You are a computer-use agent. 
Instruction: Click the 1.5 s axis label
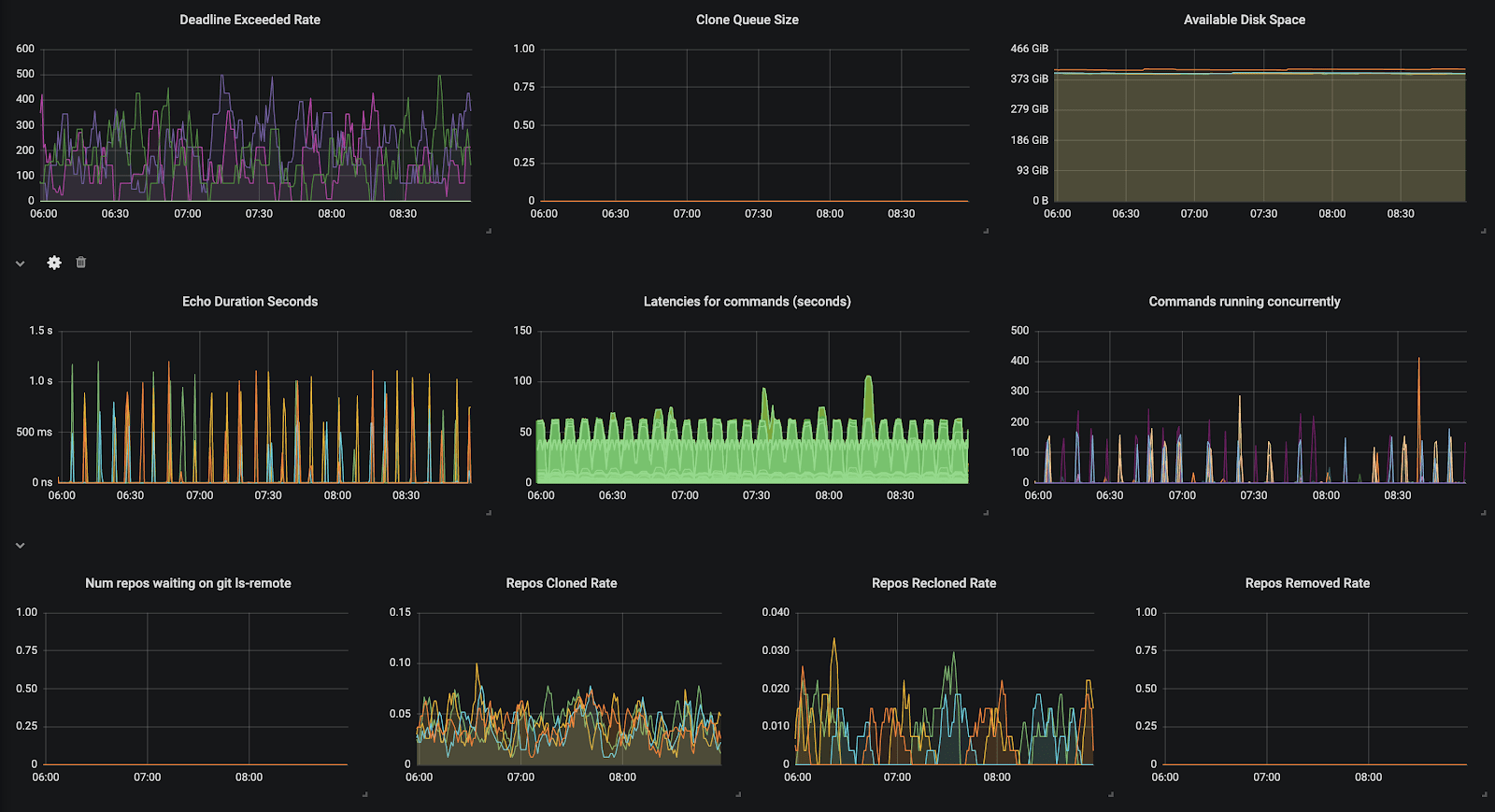click(40, 331)
